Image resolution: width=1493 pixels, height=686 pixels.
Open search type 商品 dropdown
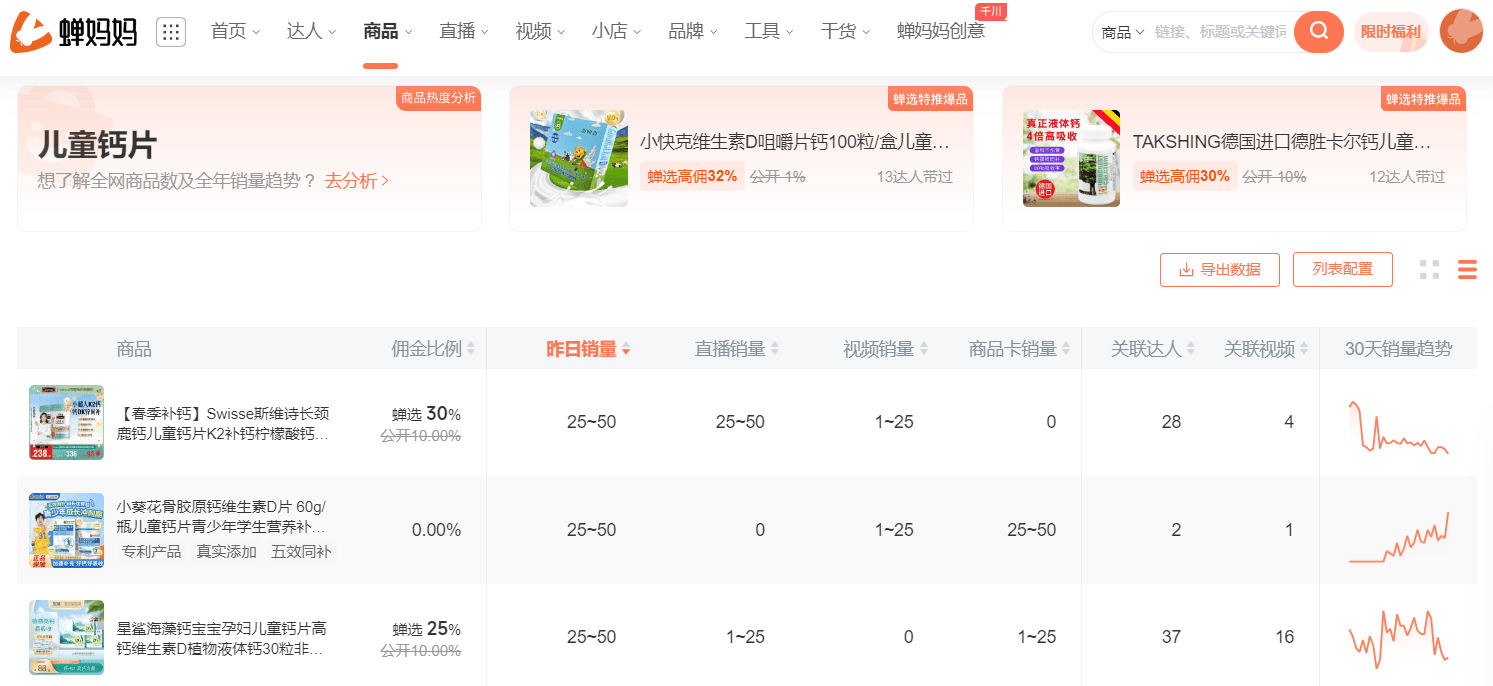pyautogui.click(x=1123, y=32)
